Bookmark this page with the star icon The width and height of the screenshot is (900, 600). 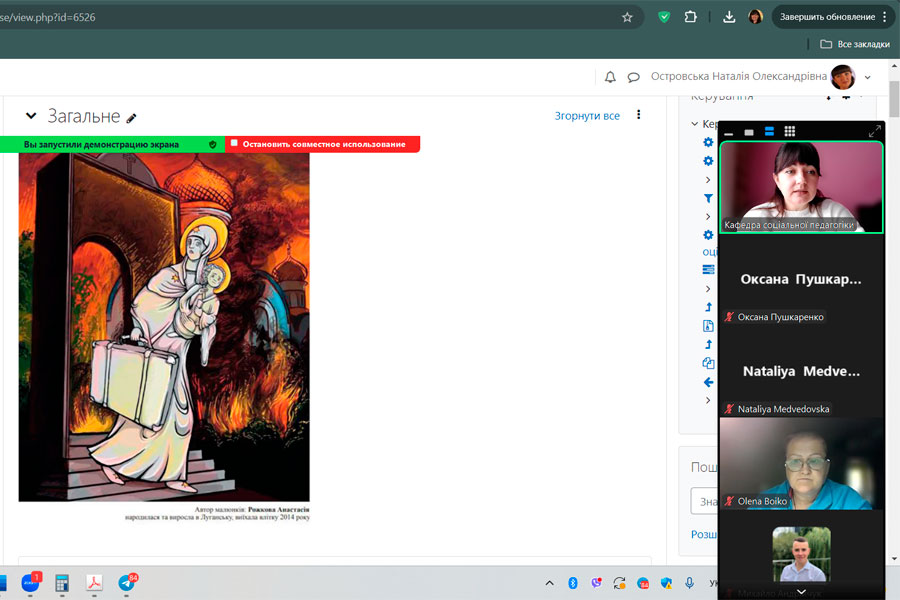point(627,17)
